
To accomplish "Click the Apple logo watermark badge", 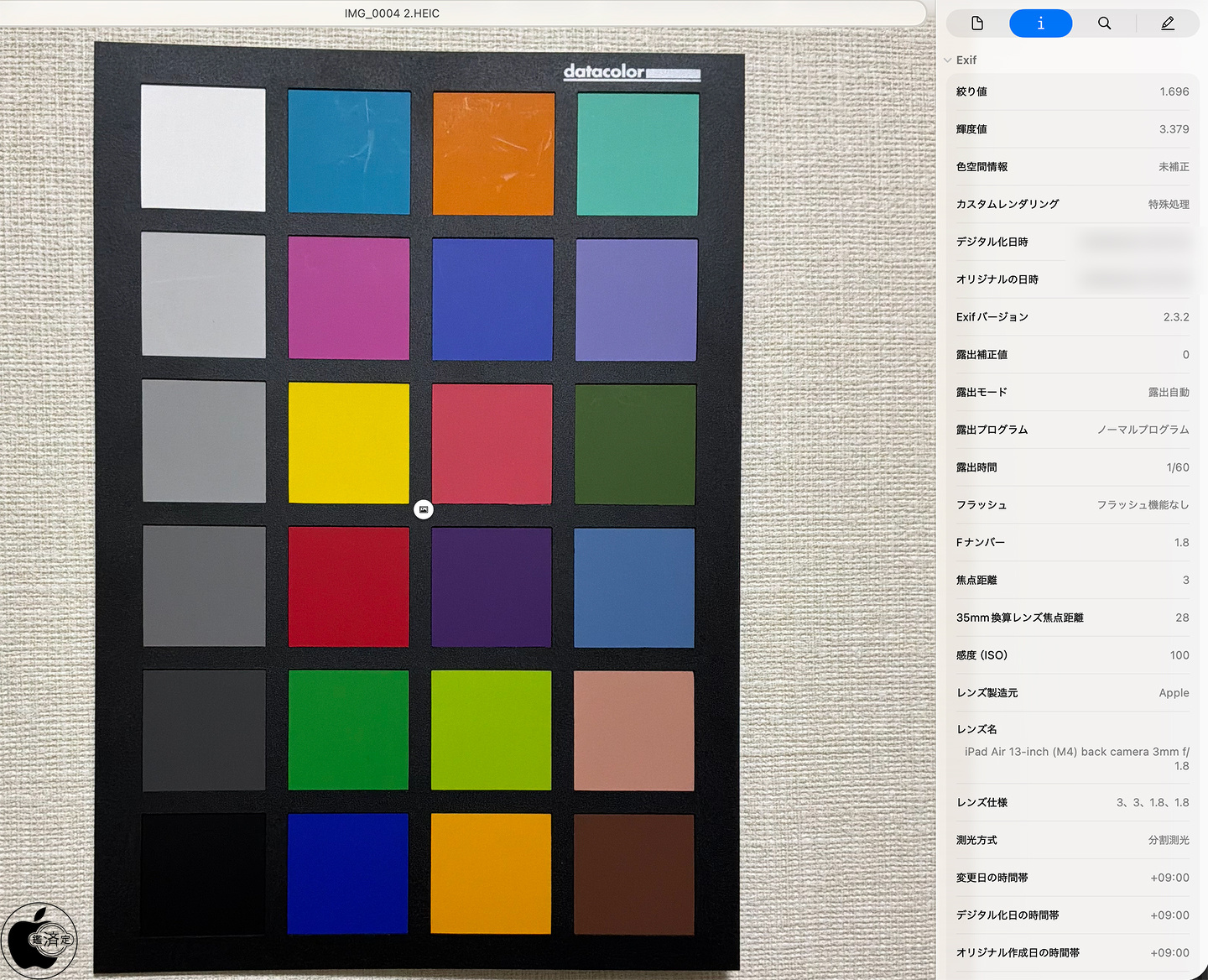I will point(39,940).
